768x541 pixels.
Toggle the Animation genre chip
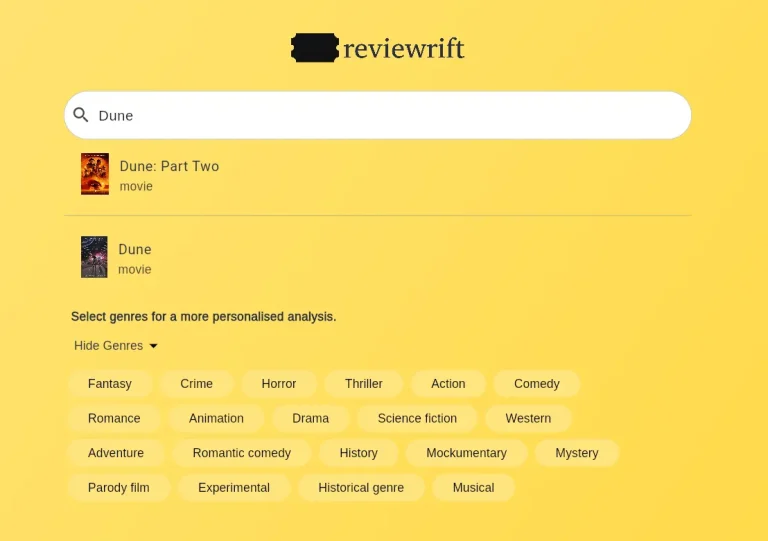click(x=216, y=419)
